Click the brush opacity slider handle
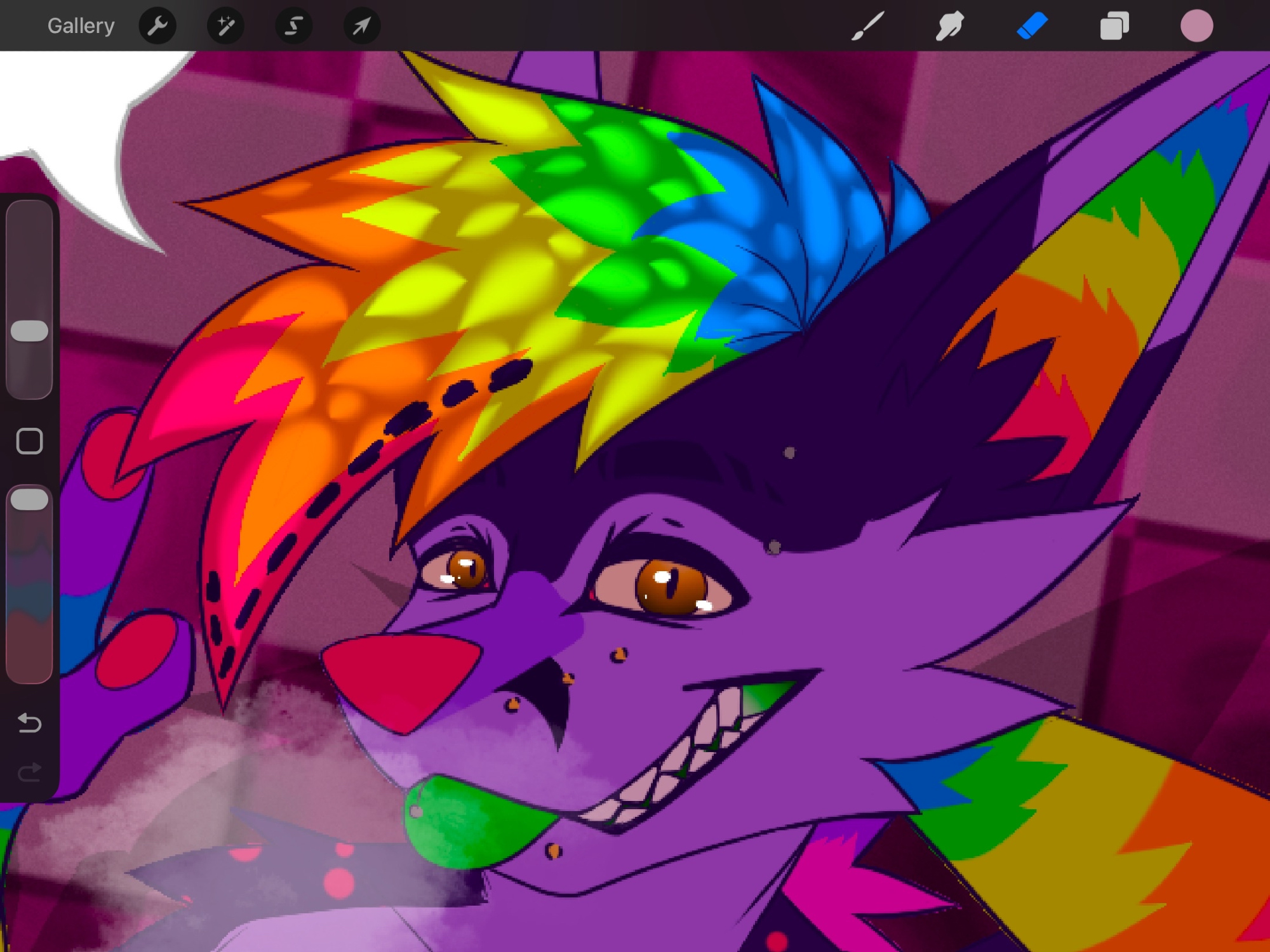The width and height of the screenshot is (1270, 952). 29,499
